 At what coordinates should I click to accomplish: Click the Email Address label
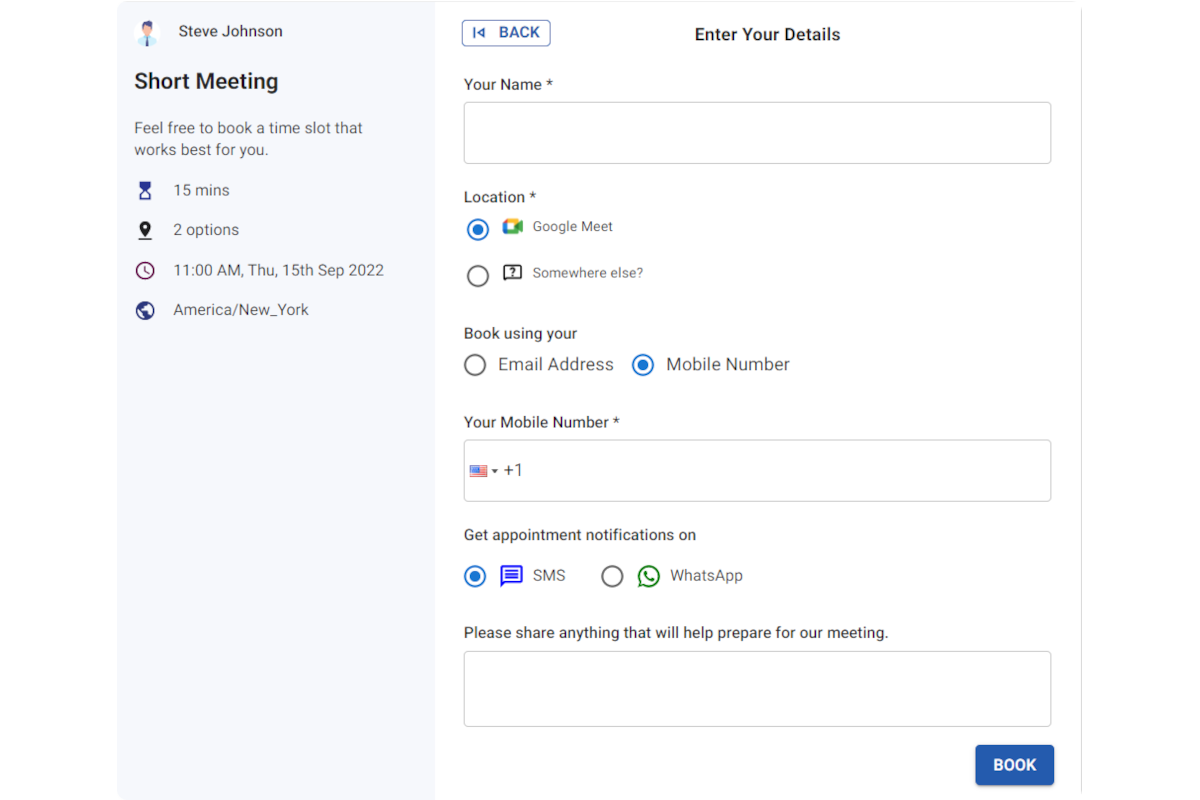[556, 365]
